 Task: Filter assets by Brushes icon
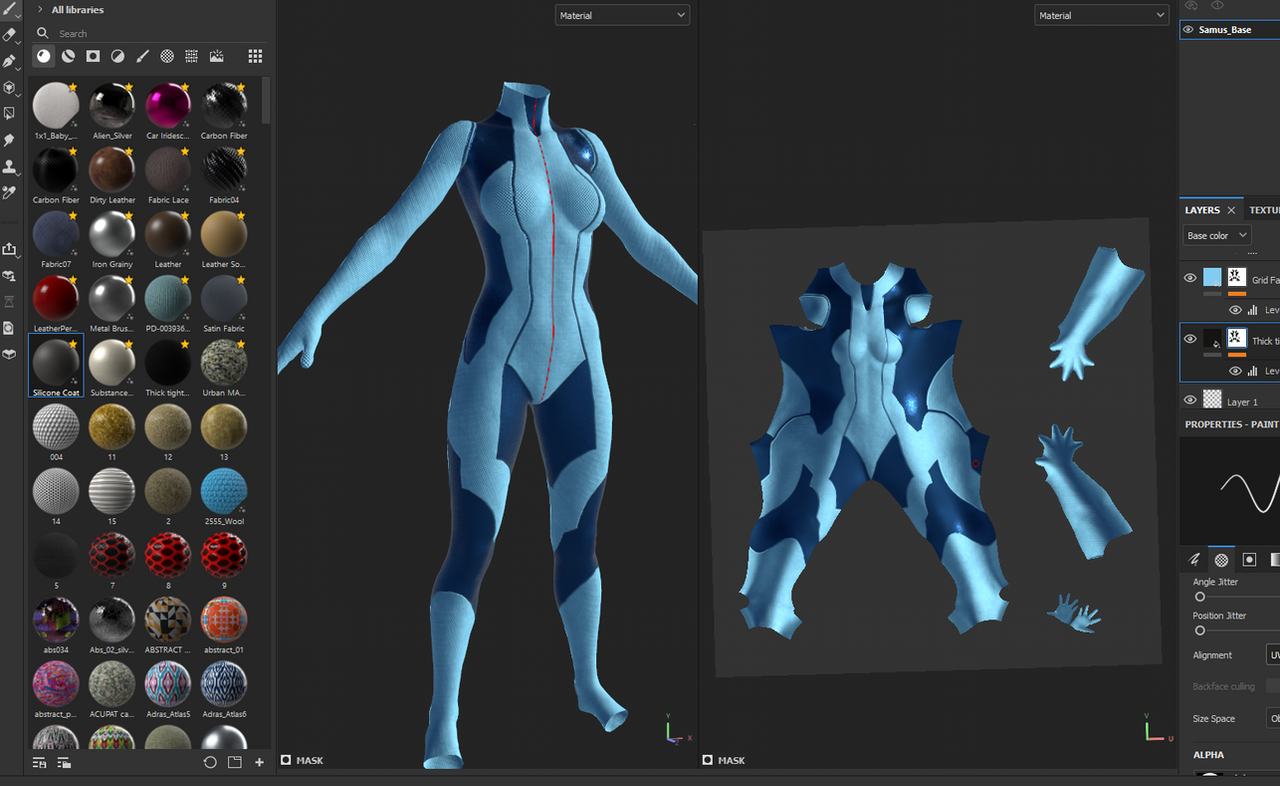(142, 57)
